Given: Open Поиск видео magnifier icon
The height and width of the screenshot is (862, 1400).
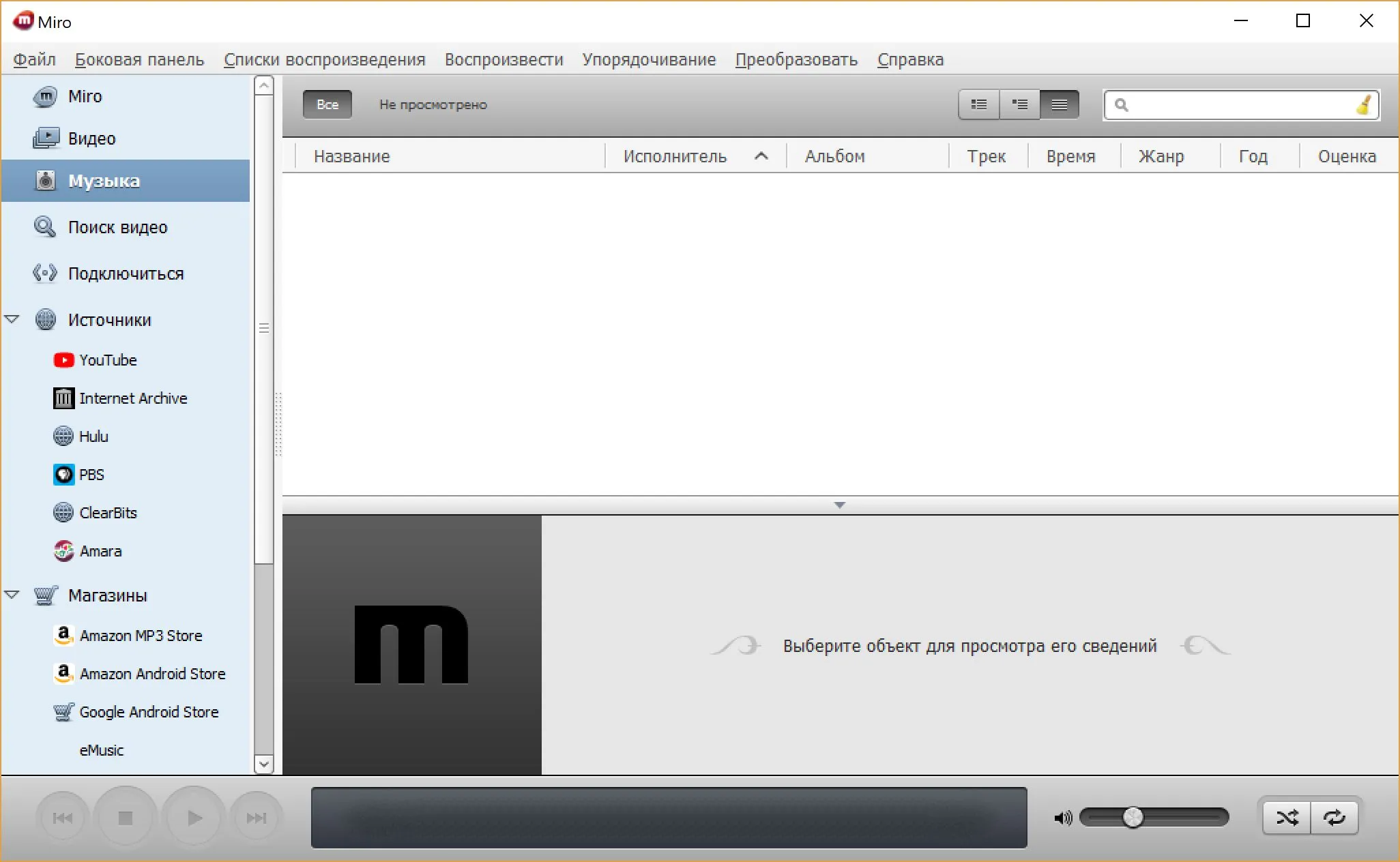Looking at the screenshot, I should coord(45,227).
